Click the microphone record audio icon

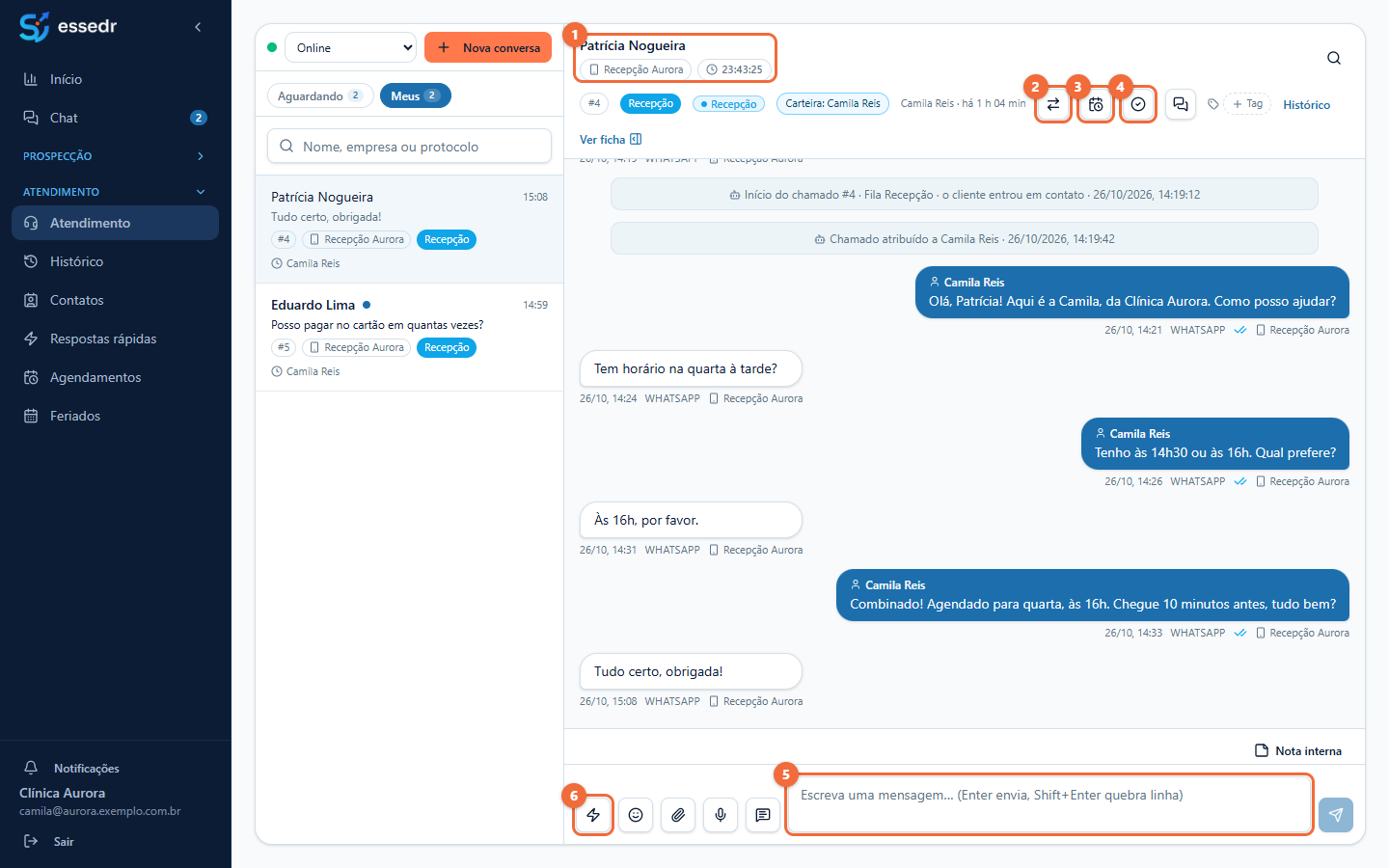(x=721, y=815)
